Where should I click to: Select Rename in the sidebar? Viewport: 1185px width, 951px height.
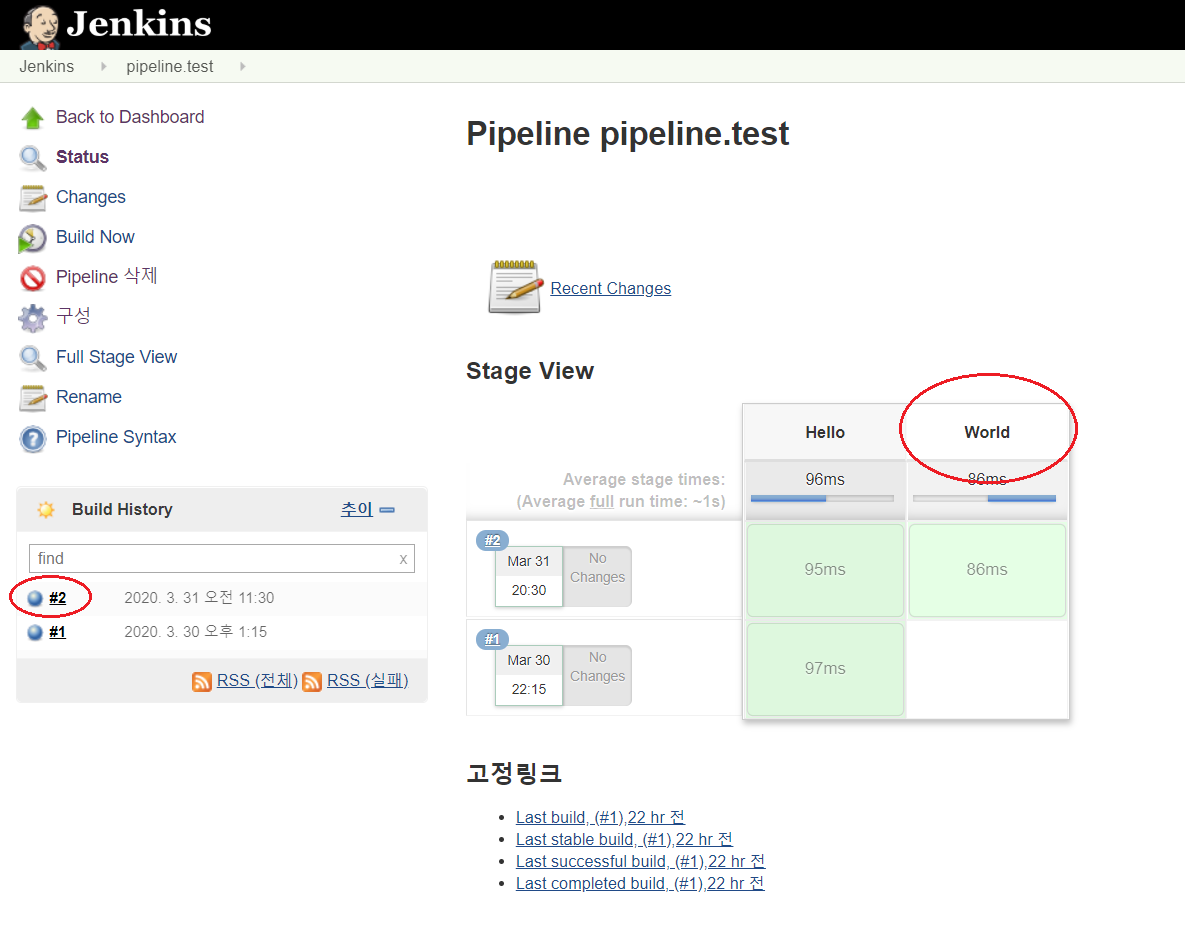click(x=88, y=397)
